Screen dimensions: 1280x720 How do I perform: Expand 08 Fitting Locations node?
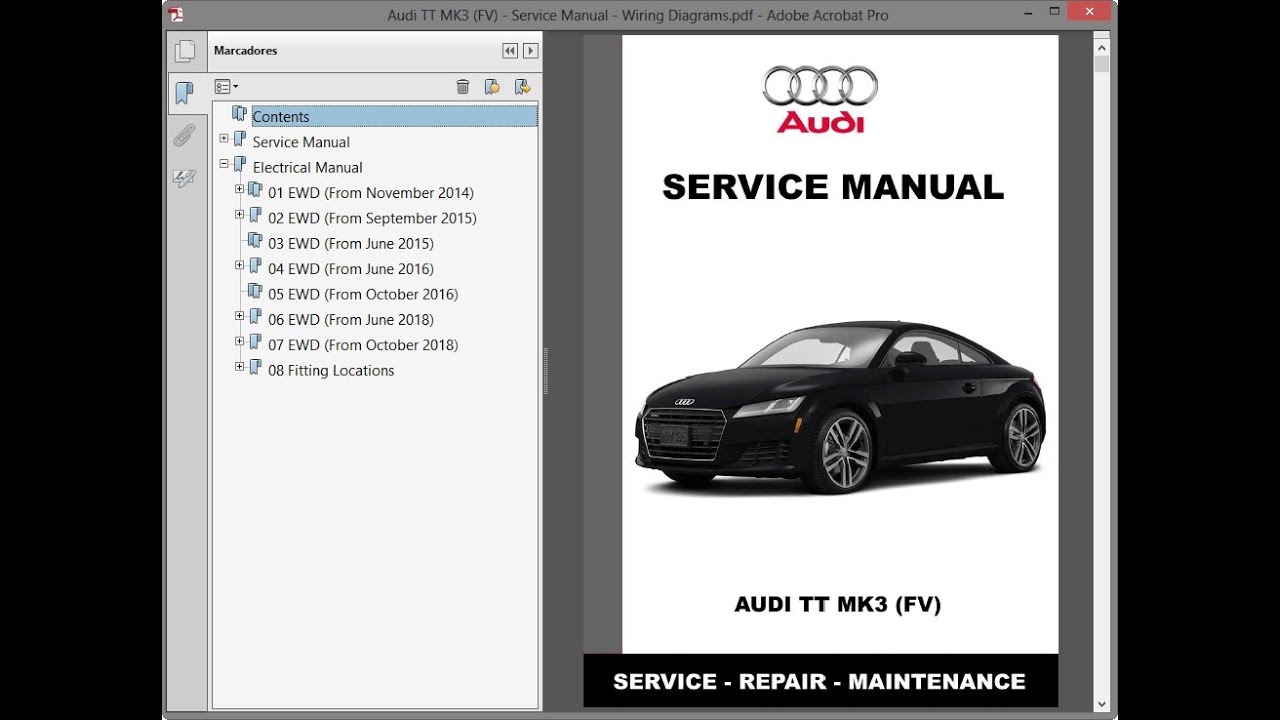point(240,367)
